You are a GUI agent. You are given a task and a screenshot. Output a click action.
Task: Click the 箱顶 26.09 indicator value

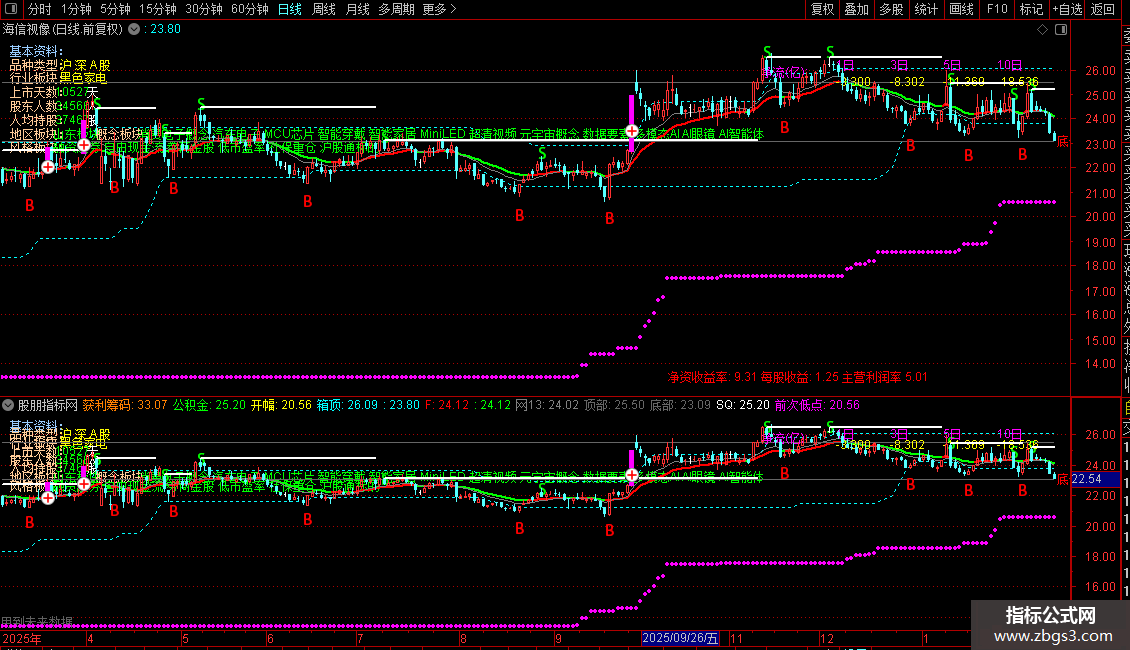(x=347, y=405)
